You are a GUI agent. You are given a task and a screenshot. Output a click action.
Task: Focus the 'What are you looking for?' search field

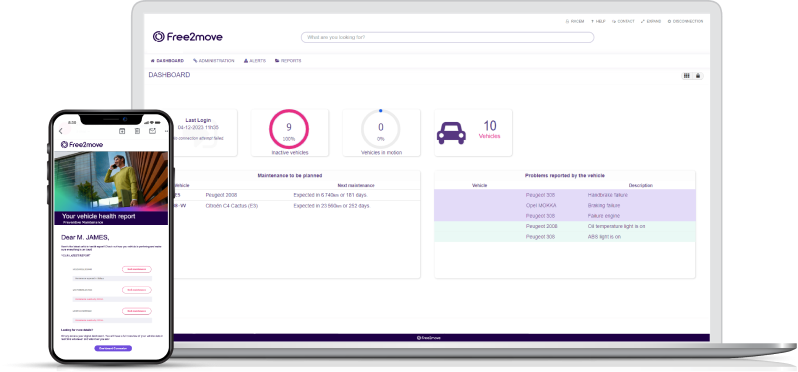(447, 37)
